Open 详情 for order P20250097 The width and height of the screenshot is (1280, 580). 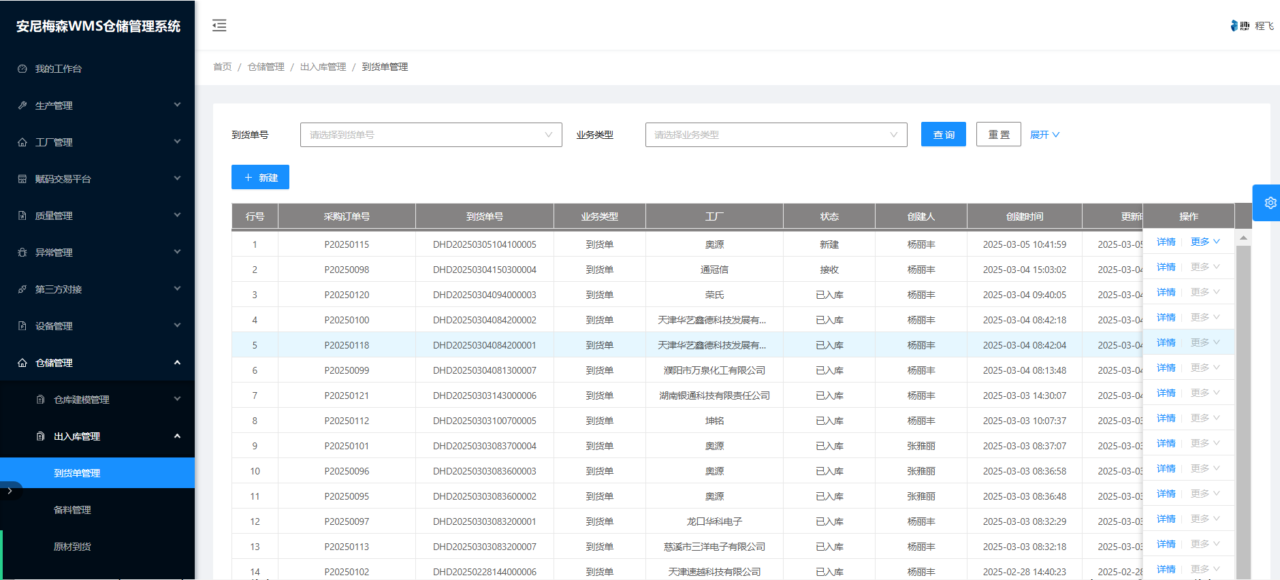pos(1166,519)
